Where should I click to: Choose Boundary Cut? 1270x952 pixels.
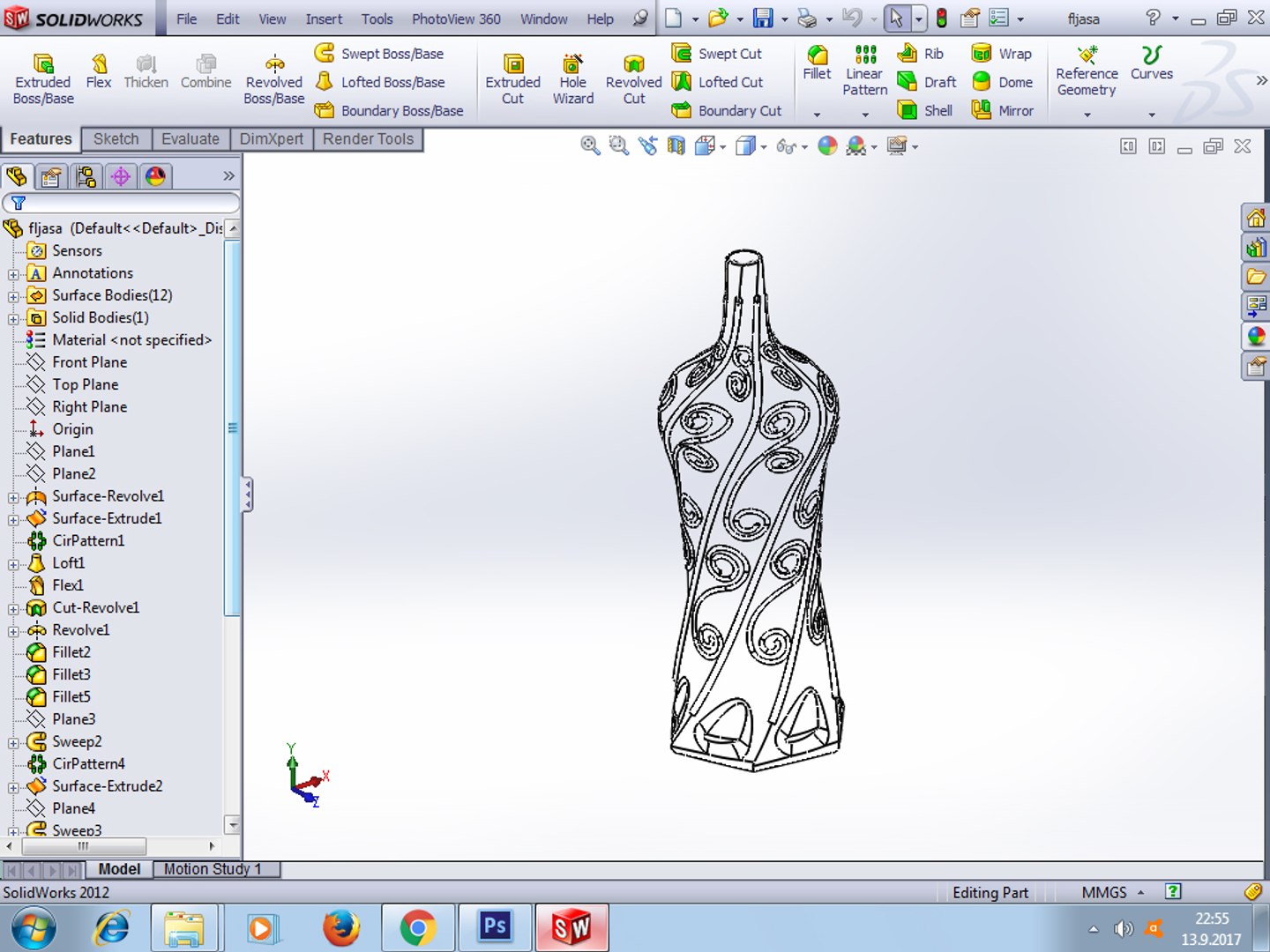pos(727,110)
